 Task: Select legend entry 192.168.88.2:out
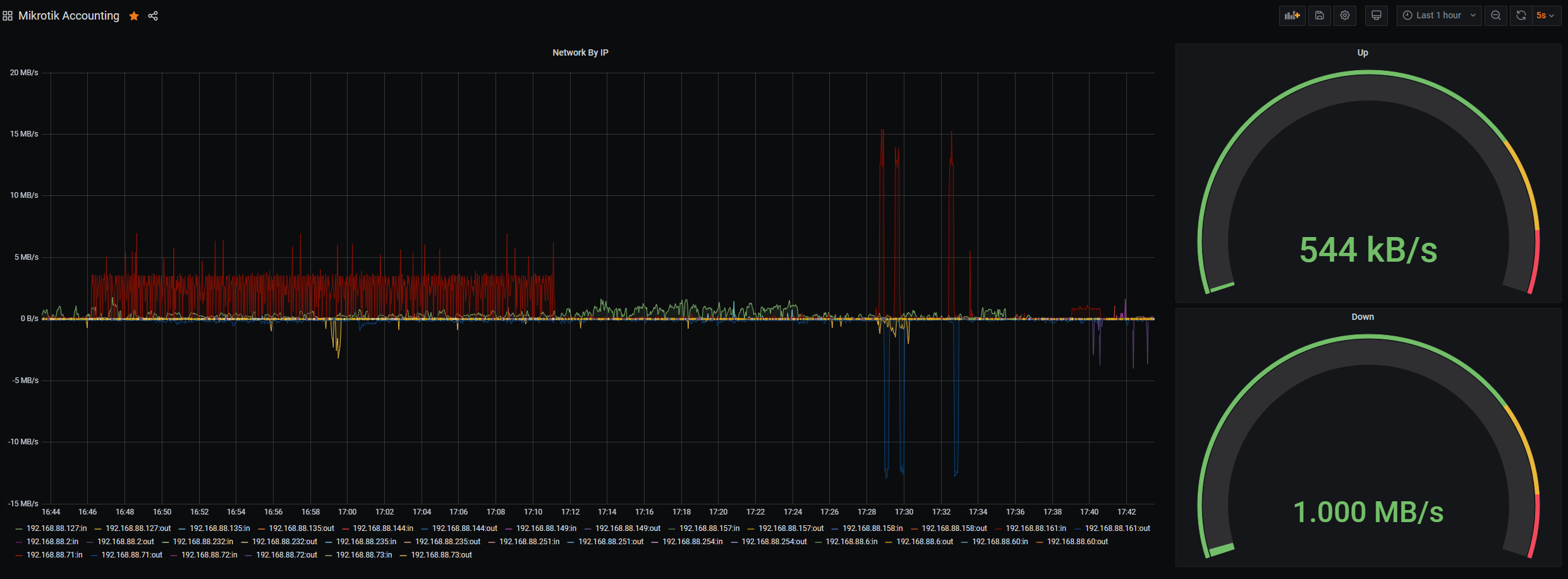coord(125,542)
